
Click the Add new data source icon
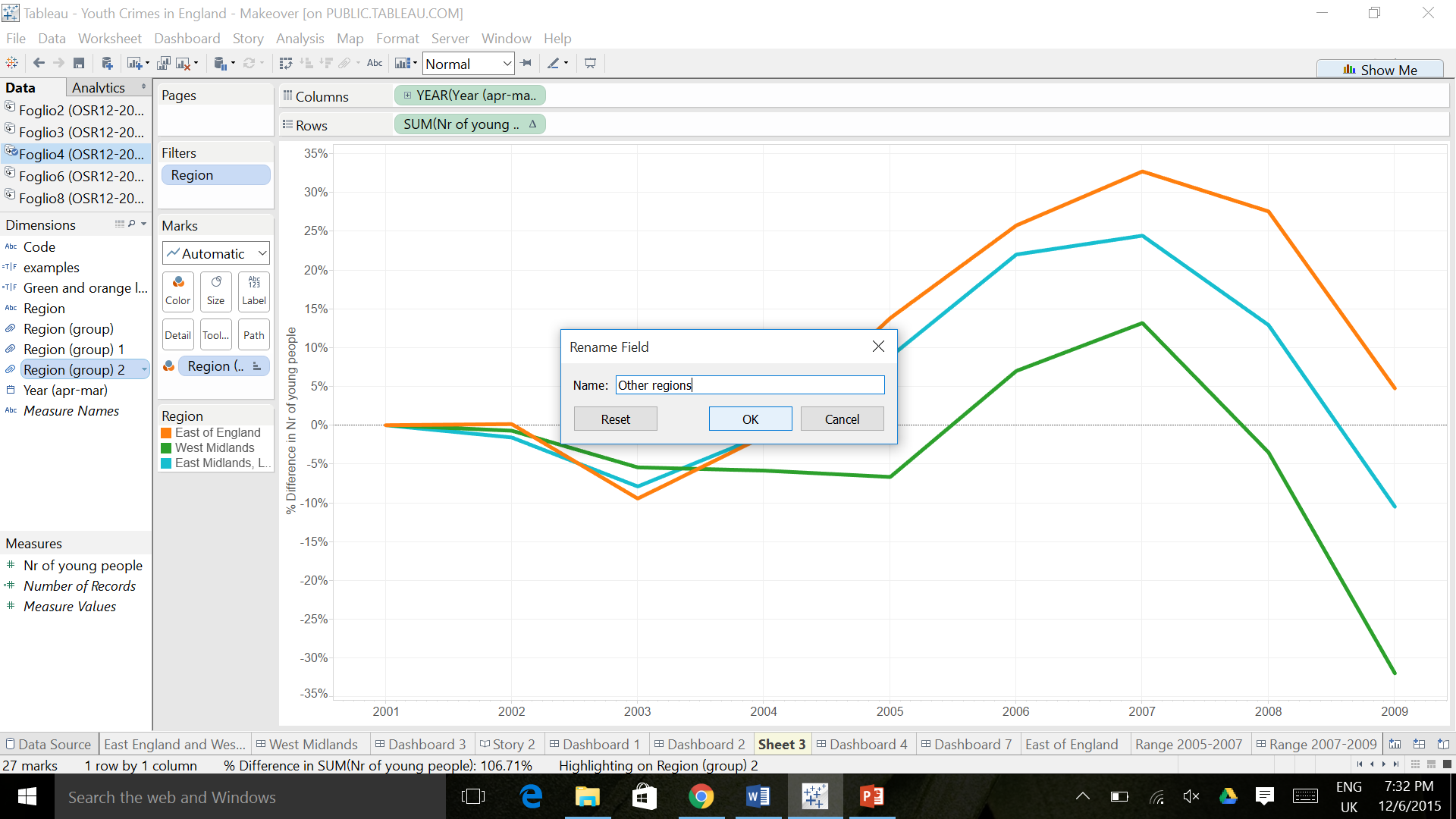pos(107,64)
